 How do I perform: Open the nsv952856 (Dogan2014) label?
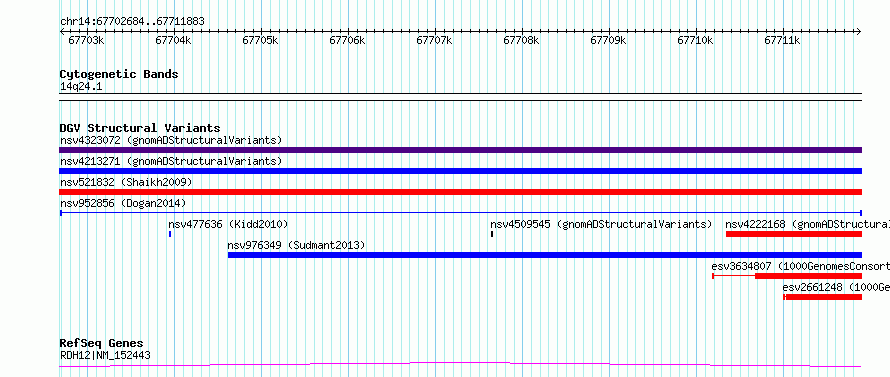(x=123, y=203)
